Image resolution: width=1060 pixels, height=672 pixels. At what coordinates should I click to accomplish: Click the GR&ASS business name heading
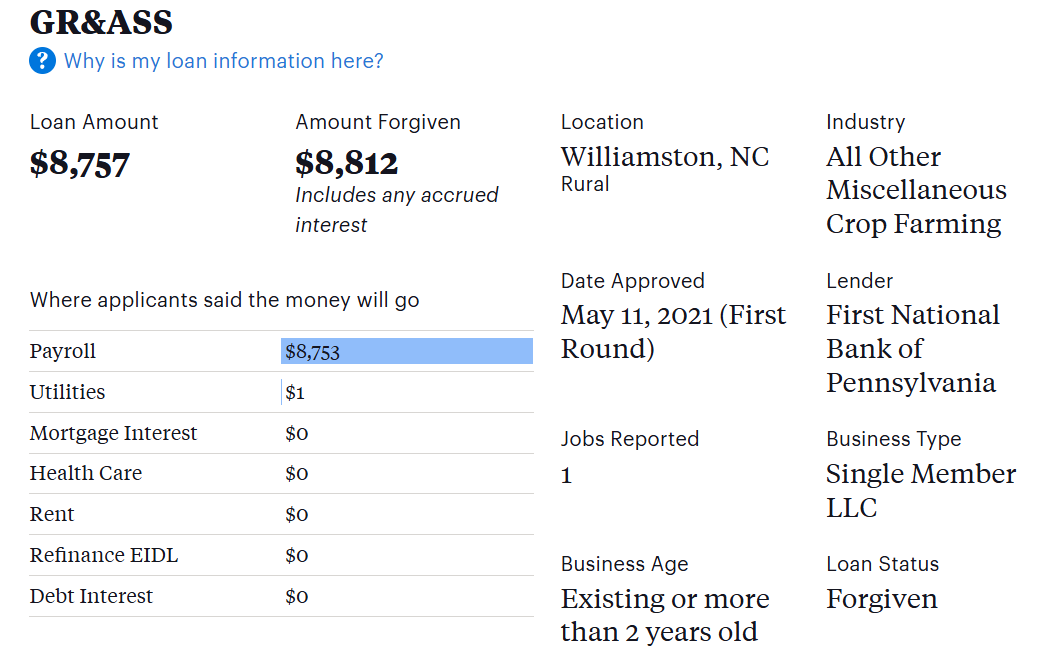click(101, 23)
